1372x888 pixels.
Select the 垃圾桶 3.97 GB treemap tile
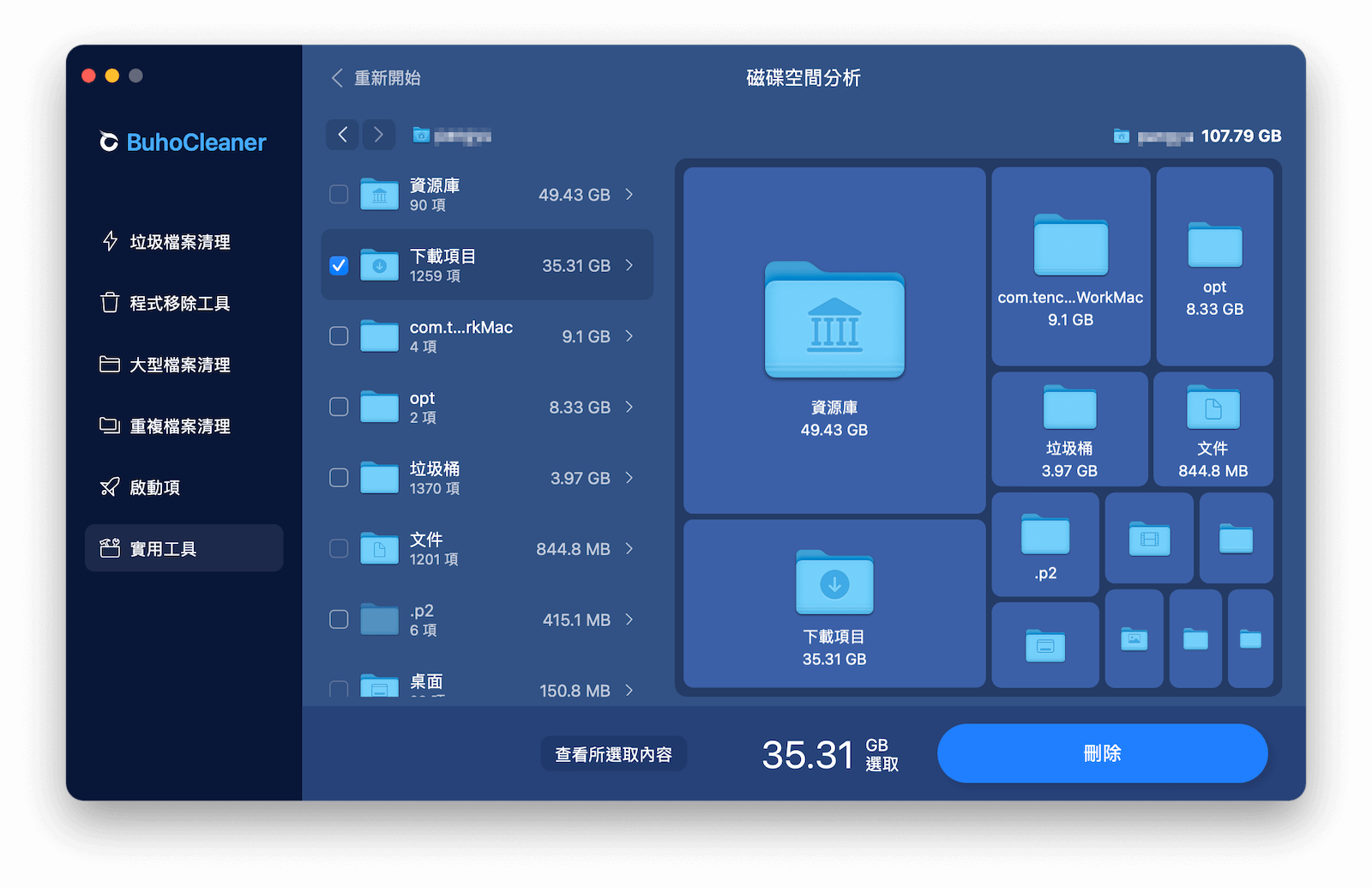pyautogui.click(x=1069, y=429)
